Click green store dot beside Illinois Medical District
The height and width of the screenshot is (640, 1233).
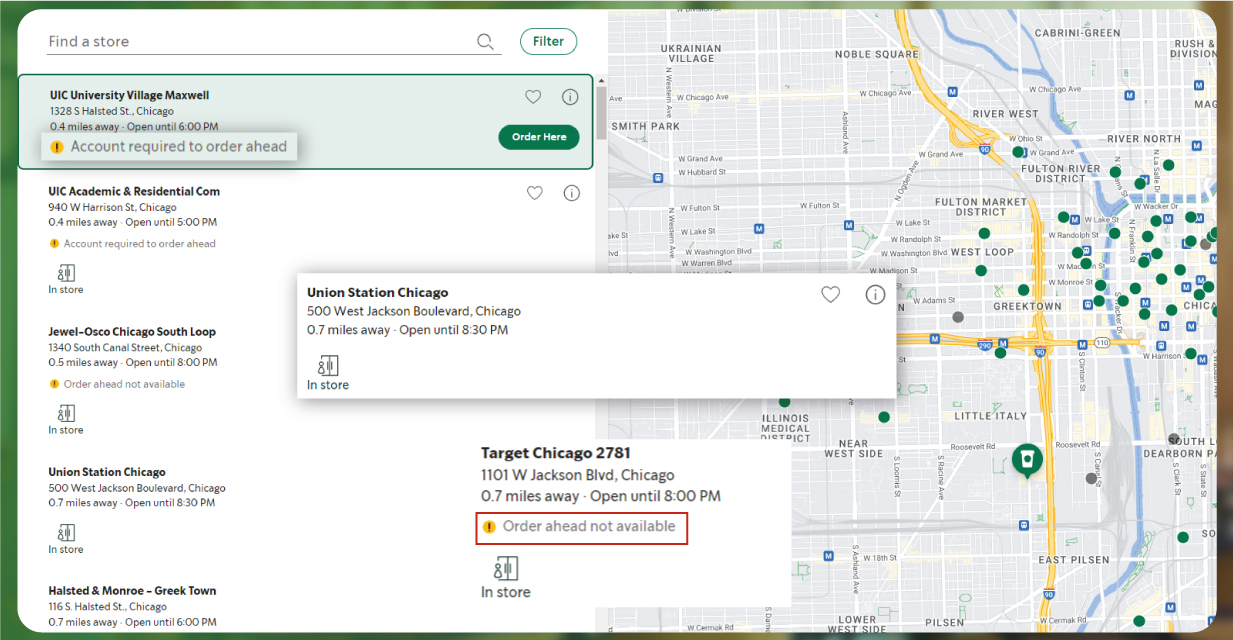pos(884,417)
